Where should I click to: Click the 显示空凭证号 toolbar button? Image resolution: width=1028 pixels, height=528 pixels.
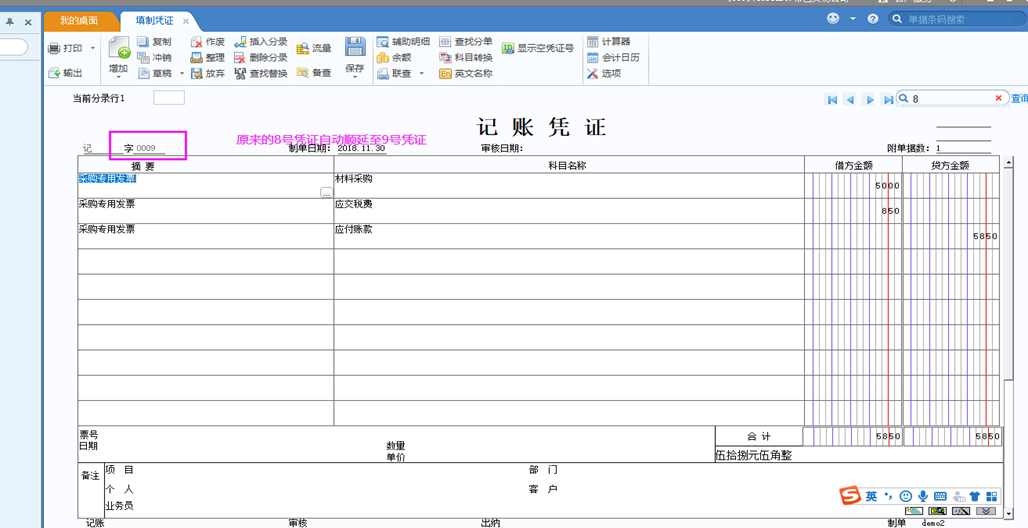point(538,49)
